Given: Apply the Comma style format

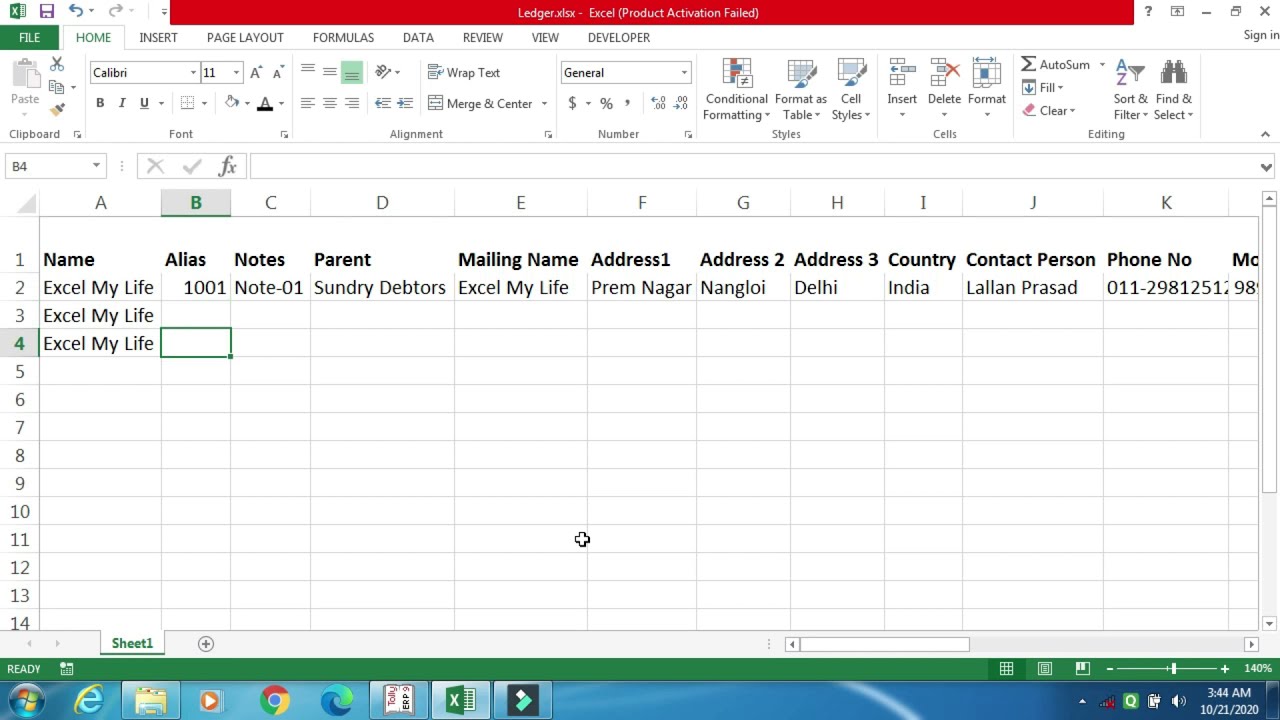Looking at the screenshot, I should click(x=628, y=103).
